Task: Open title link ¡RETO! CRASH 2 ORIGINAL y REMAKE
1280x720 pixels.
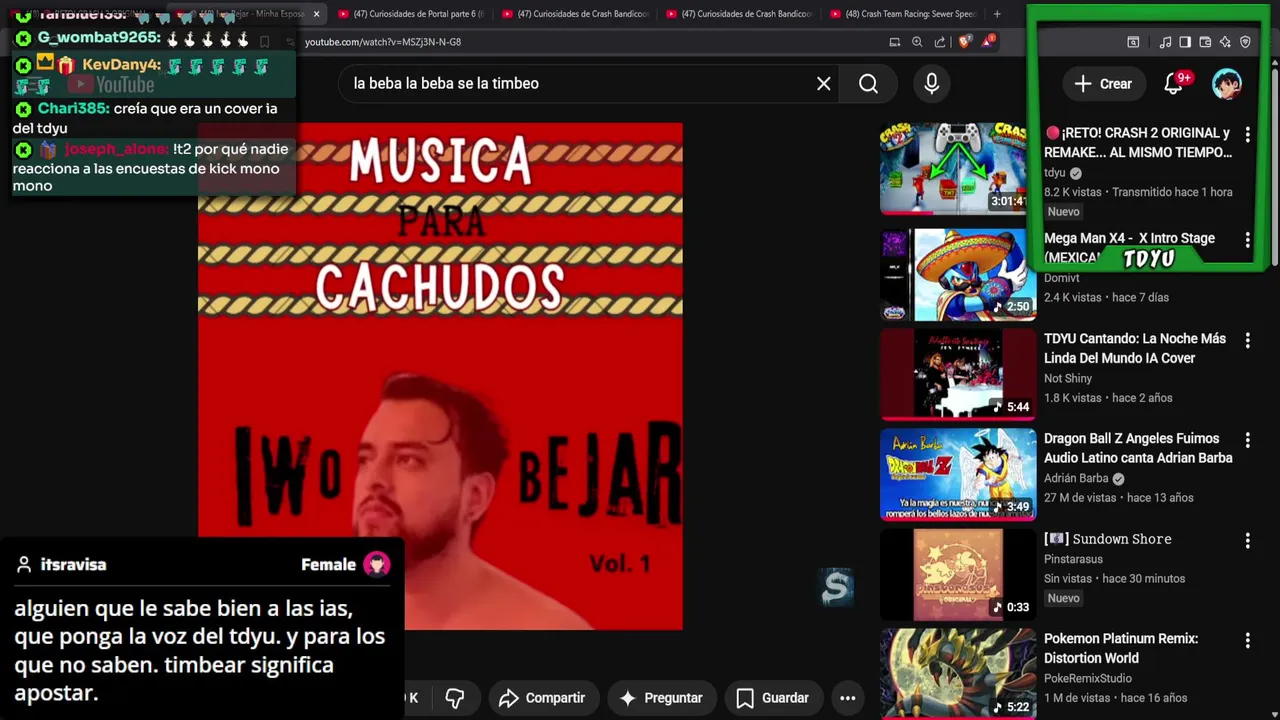Action: click(x=1138, y=143)
